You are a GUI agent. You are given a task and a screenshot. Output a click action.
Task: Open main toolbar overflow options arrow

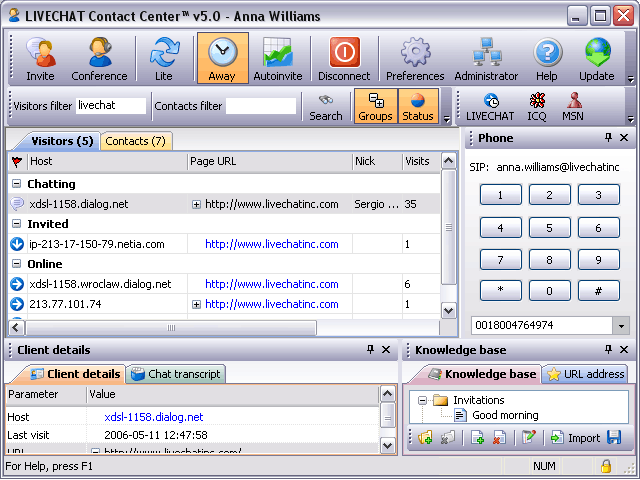[631, 79]
